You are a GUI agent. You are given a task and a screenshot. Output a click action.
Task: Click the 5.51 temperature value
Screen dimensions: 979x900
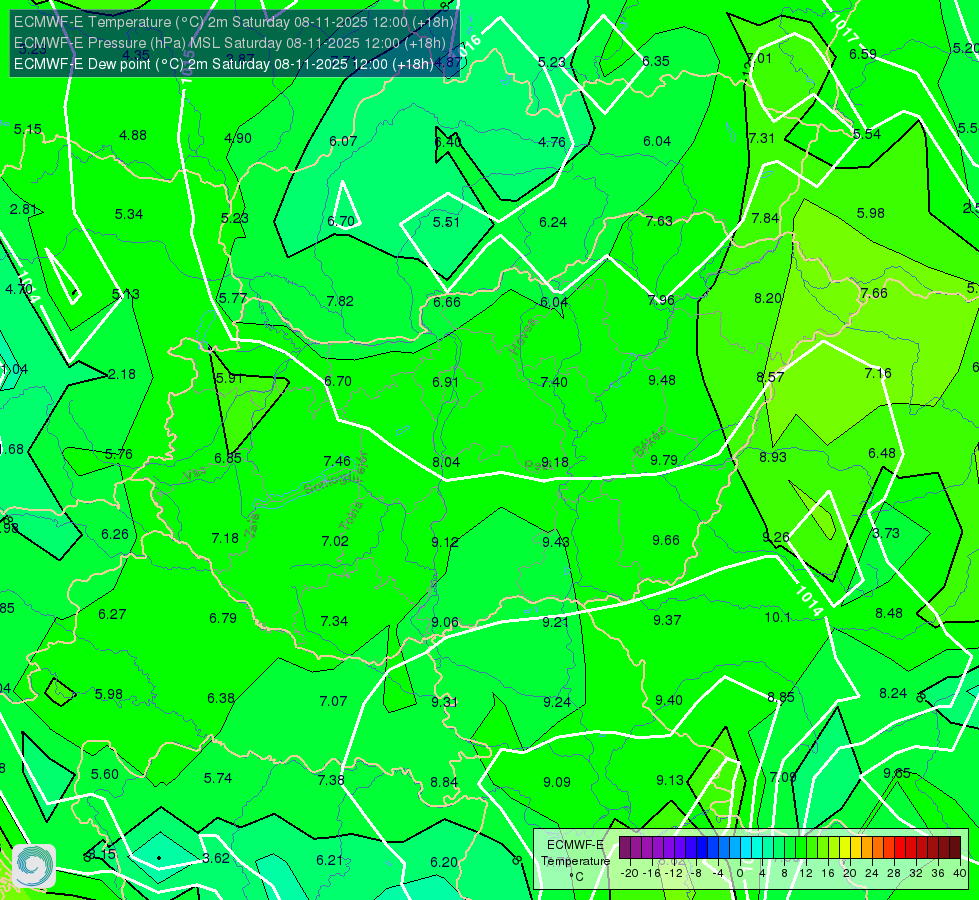click(x=446, y=222)
